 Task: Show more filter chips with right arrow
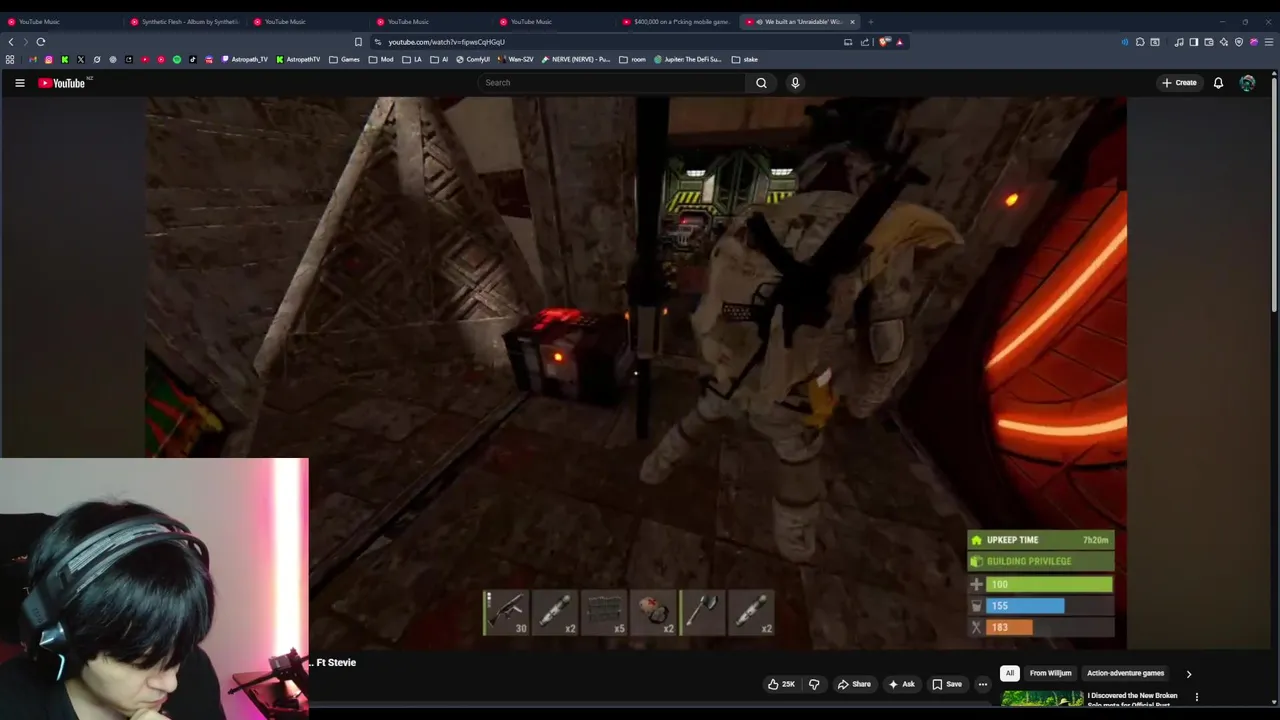point(1189,674)
